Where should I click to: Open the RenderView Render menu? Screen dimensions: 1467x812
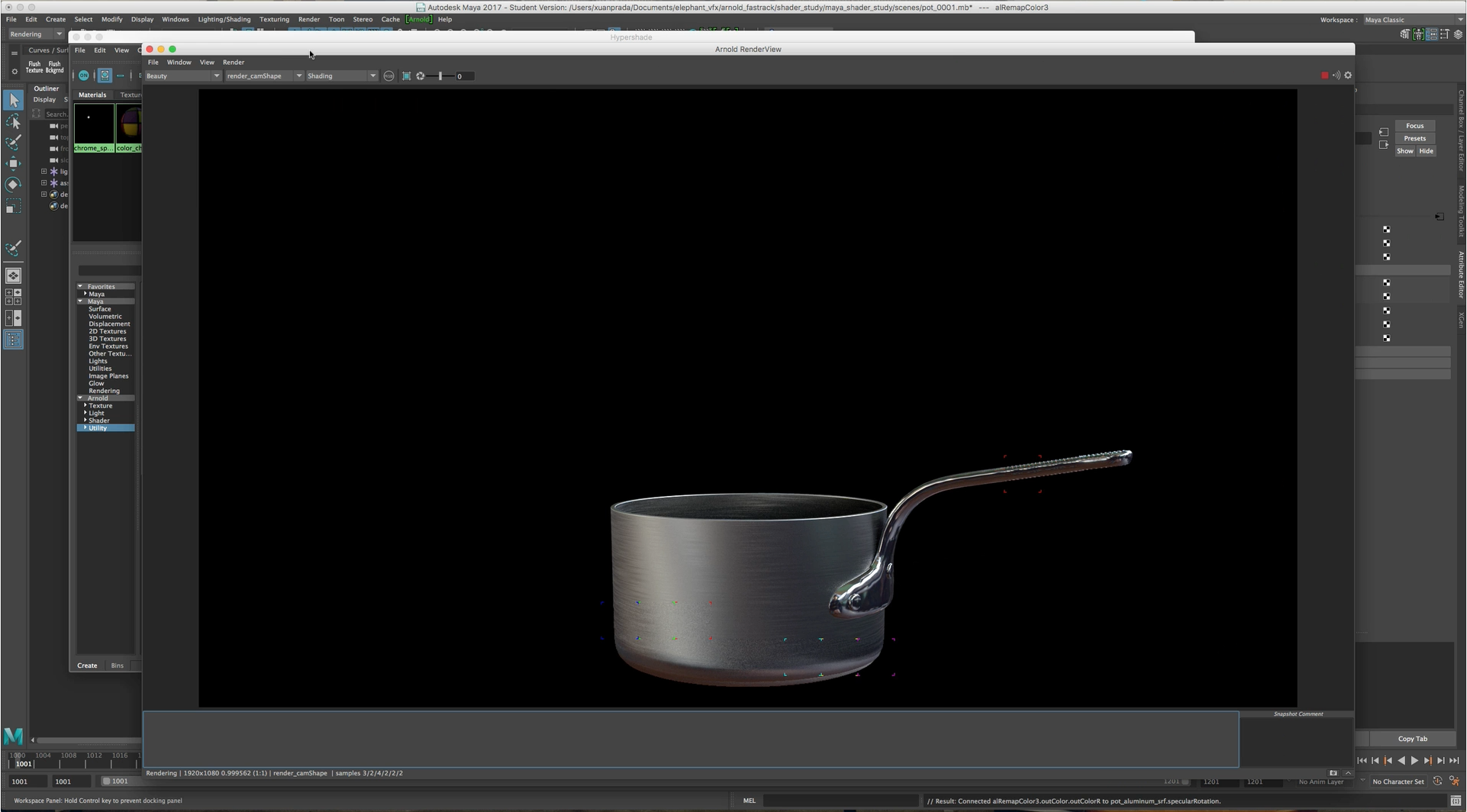click(234, 63)
